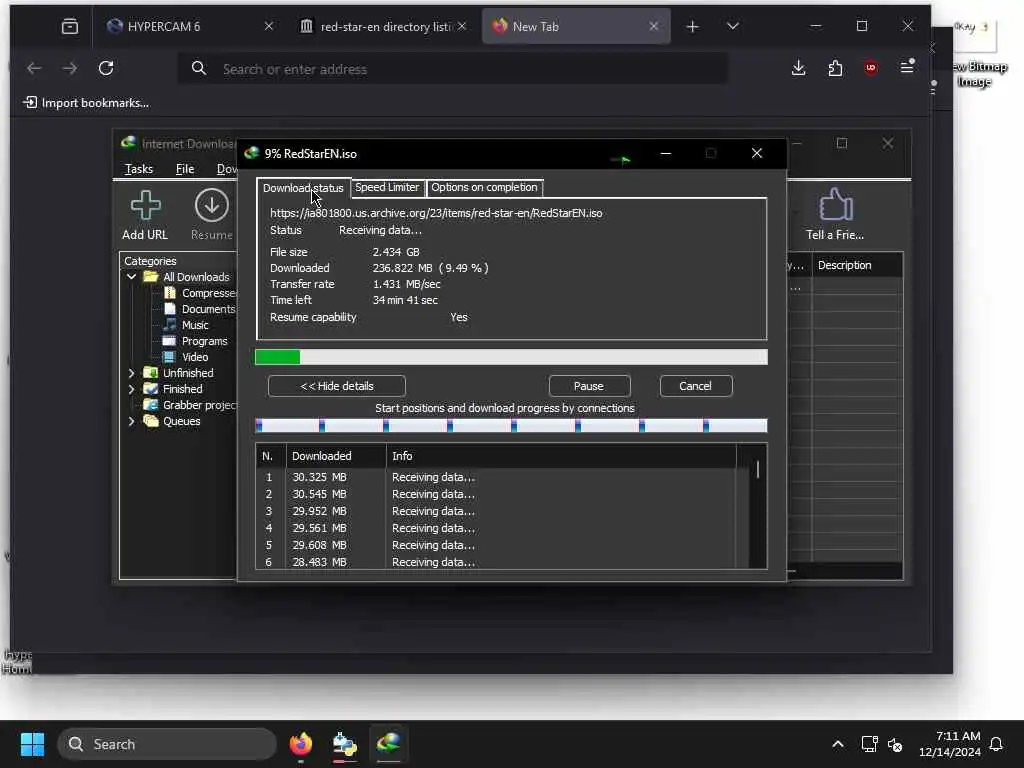Open a new tab with plus button
The width and height of the screenshot is (1024, 768).
coord(693,27)
